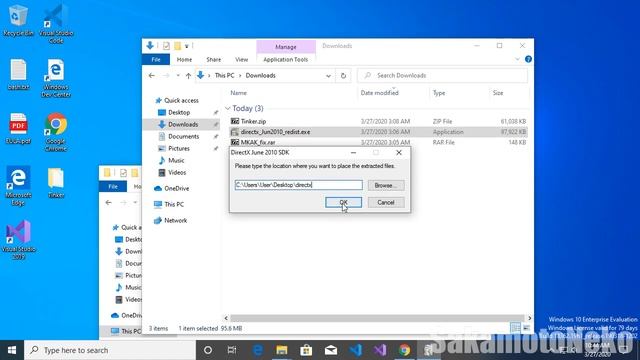Open recent locations dropdown arrow
Image resolution: width=640 pixels, height=360 pixels.
pyautogui.click(x=178, y=76)
